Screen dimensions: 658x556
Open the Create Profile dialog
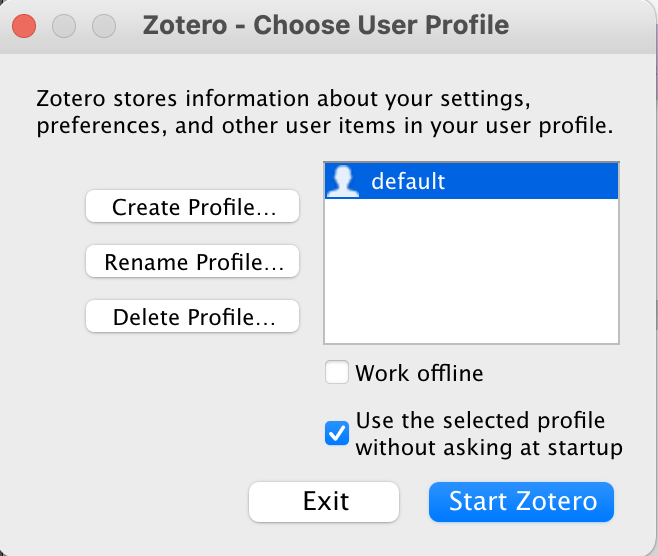click(192, 207)
